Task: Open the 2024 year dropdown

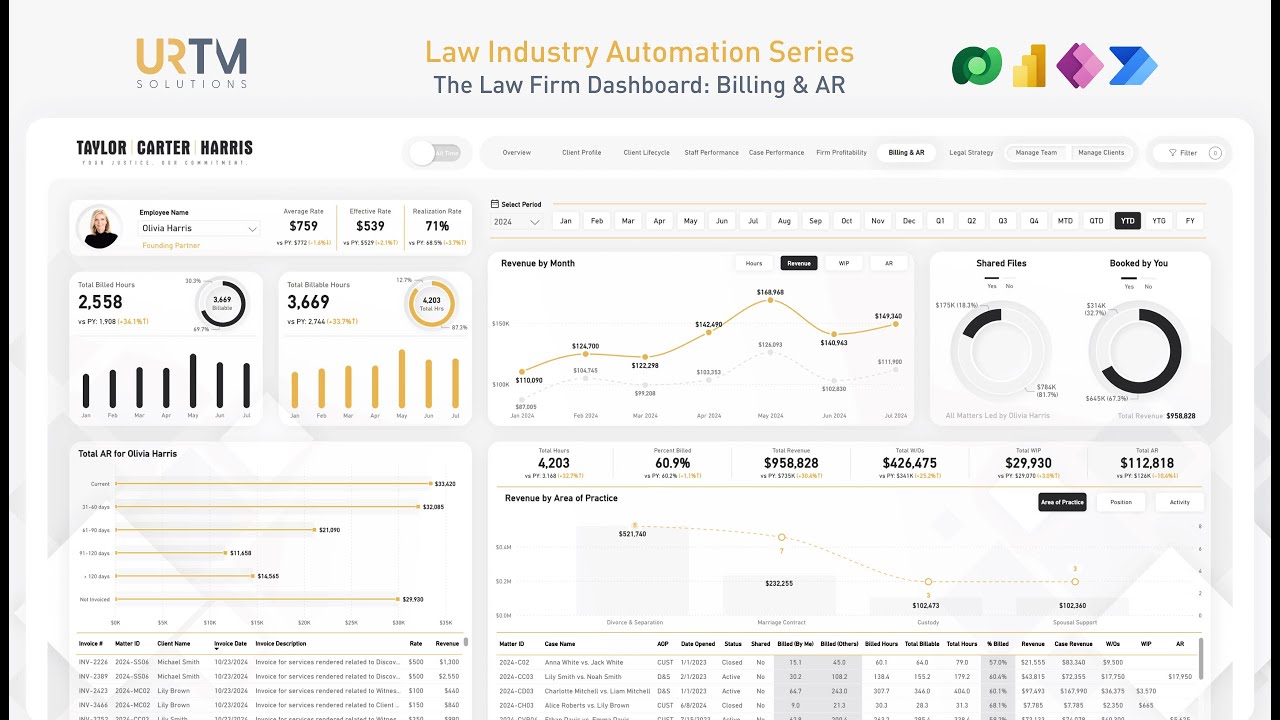Action: tap(517, 222)
